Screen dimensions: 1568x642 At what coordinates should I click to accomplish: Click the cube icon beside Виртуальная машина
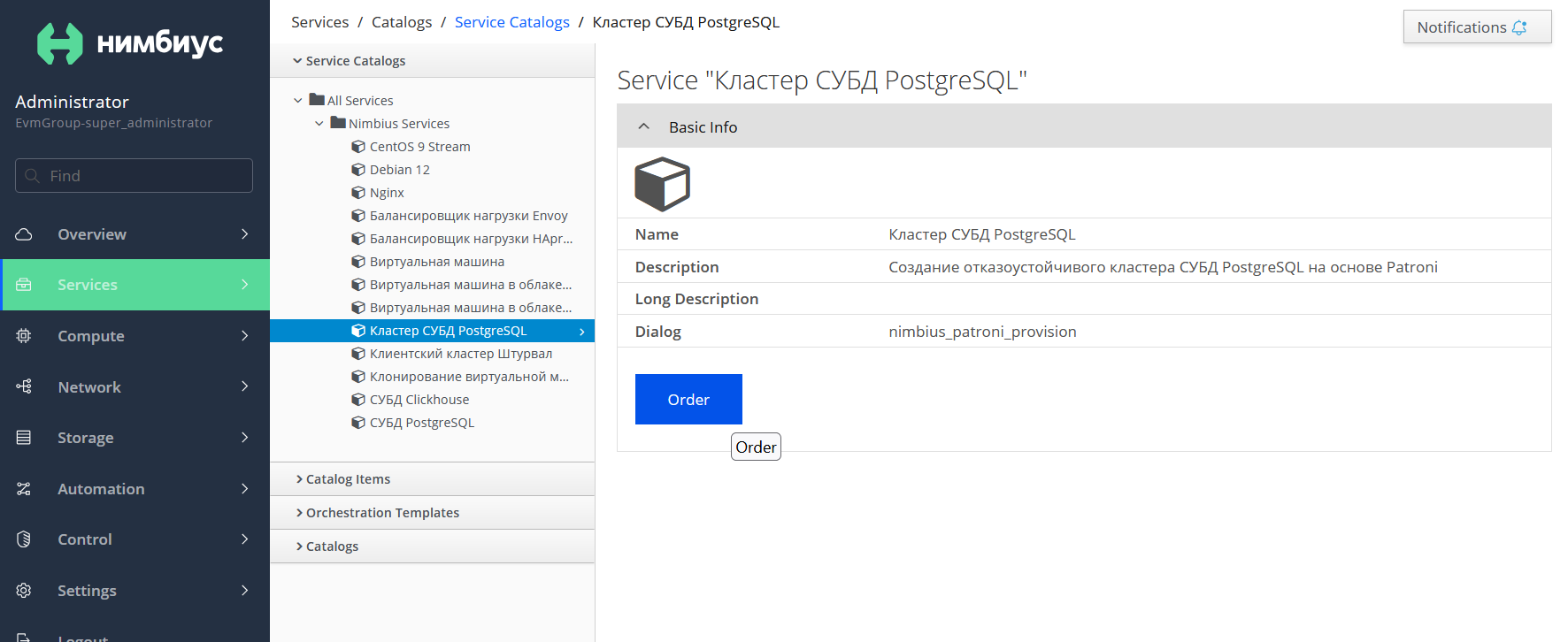(x=358, y=262)
